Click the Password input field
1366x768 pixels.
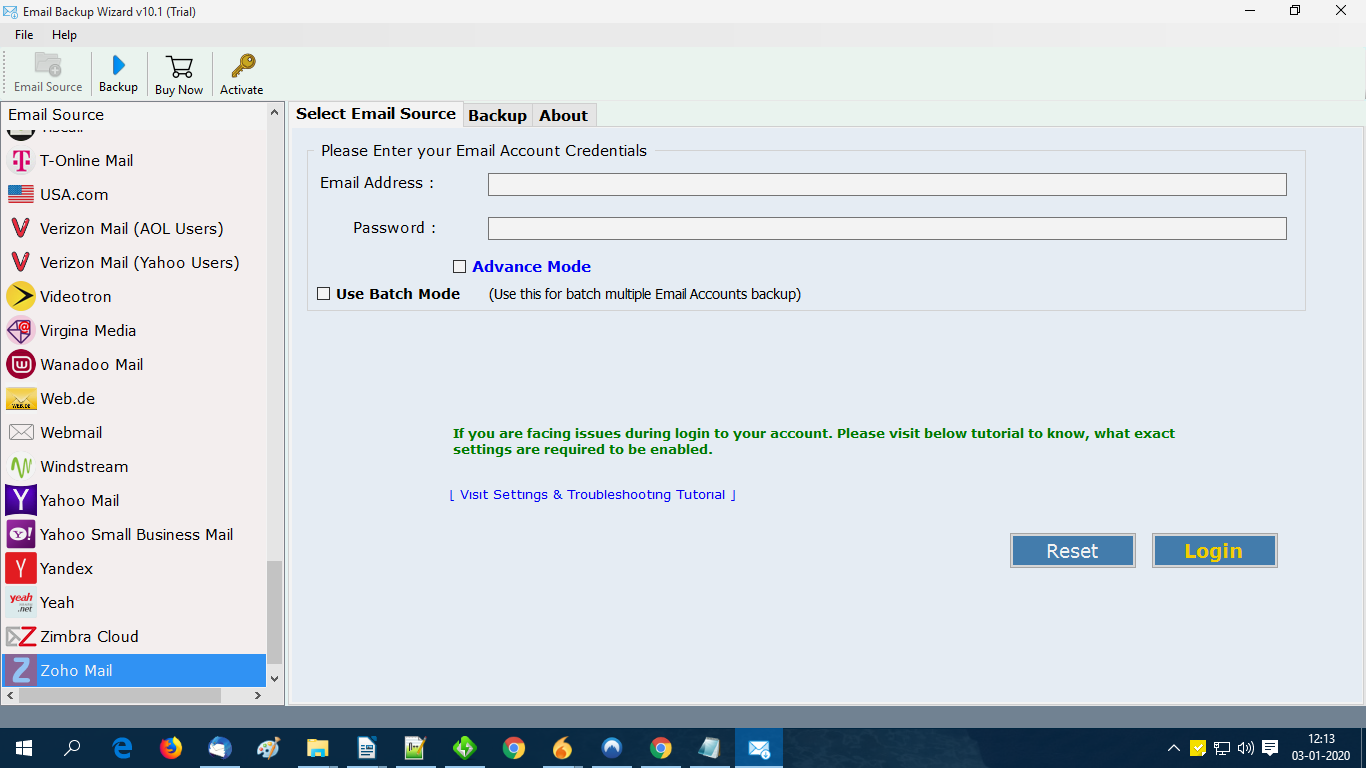point(887,228)
